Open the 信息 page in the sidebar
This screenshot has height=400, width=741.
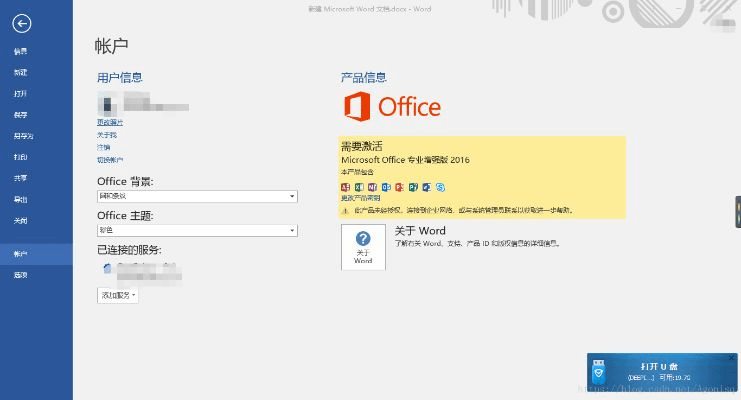[x=20, y=51]
